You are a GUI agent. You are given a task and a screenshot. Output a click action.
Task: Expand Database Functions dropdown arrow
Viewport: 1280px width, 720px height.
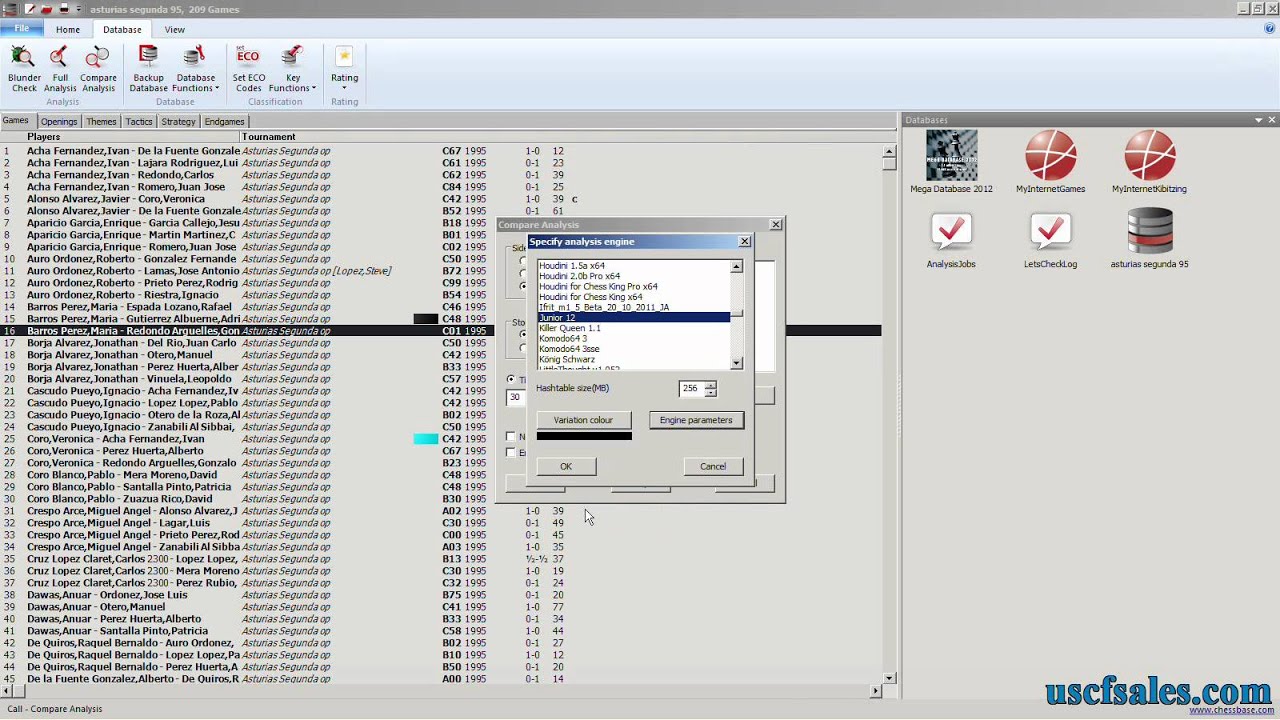pos(217,88)
